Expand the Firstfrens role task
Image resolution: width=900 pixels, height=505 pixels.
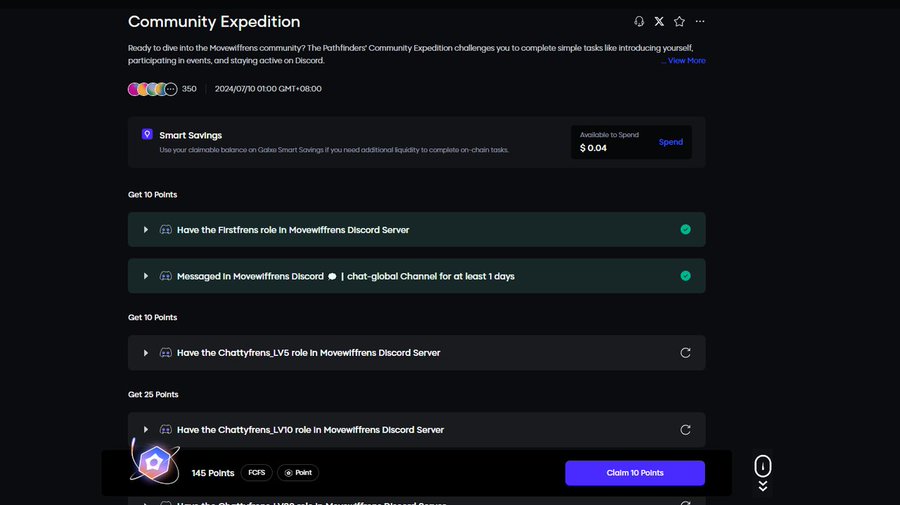click(x=146, y=230)
